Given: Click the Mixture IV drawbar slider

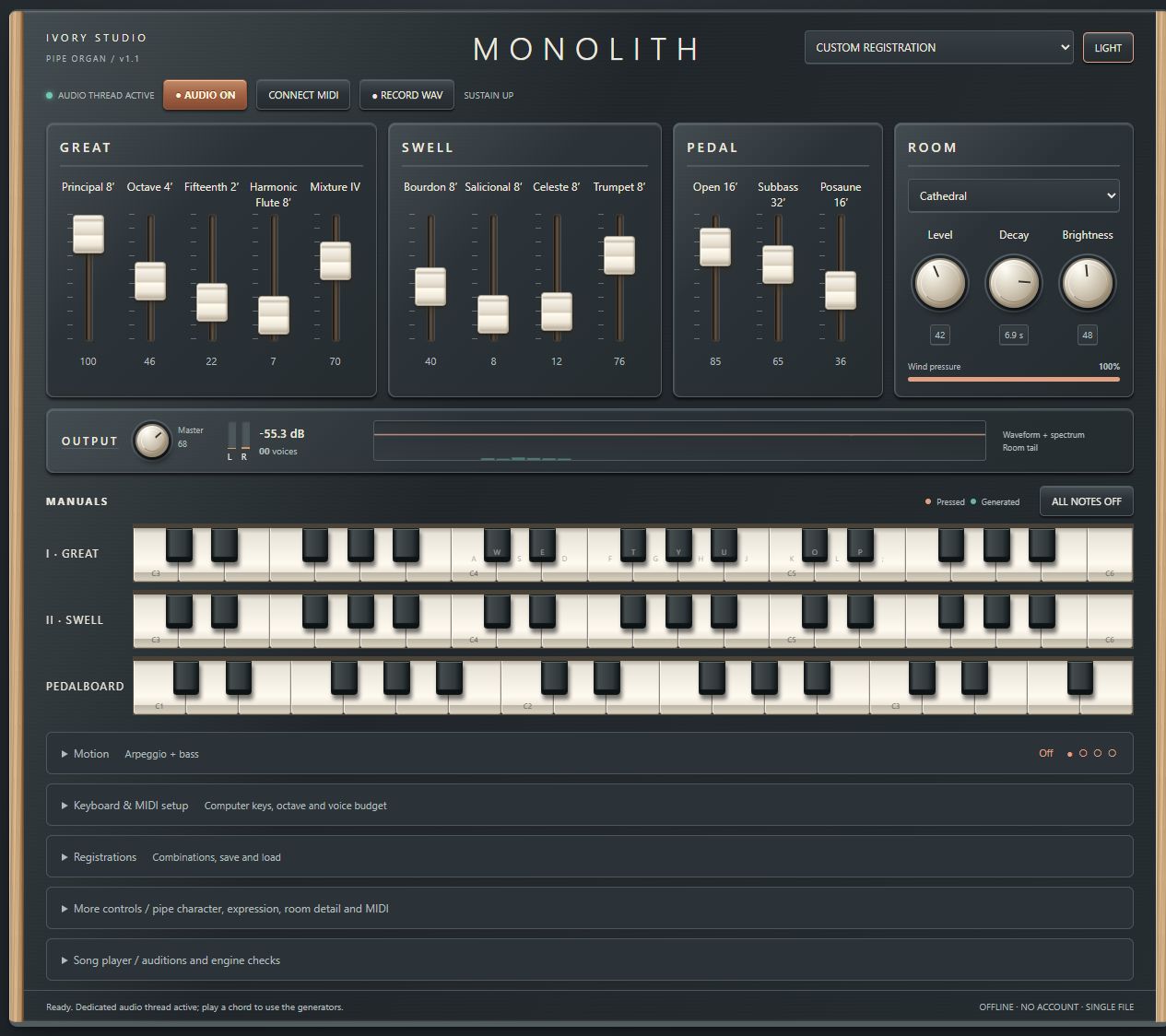Looking at the screenshot, I should [x=336, y=261].
